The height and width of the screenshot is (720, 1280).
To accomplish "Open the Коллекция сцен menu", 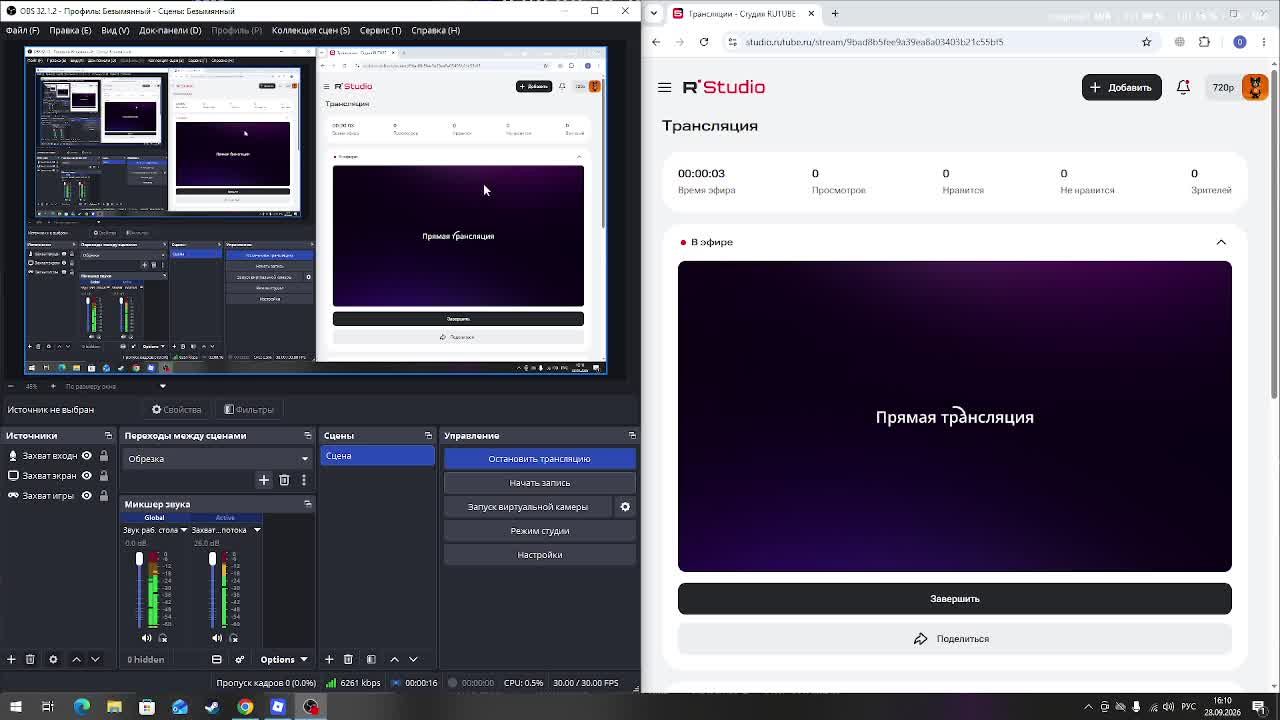I will 310,30.
